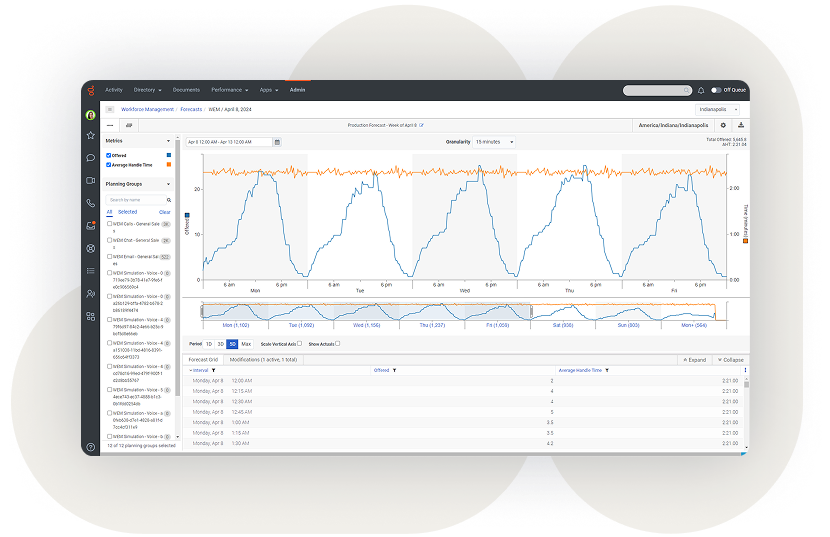Screen dimensions: 830x537
Task: Click the help question mark icon
Action: [x=90, y=447]
